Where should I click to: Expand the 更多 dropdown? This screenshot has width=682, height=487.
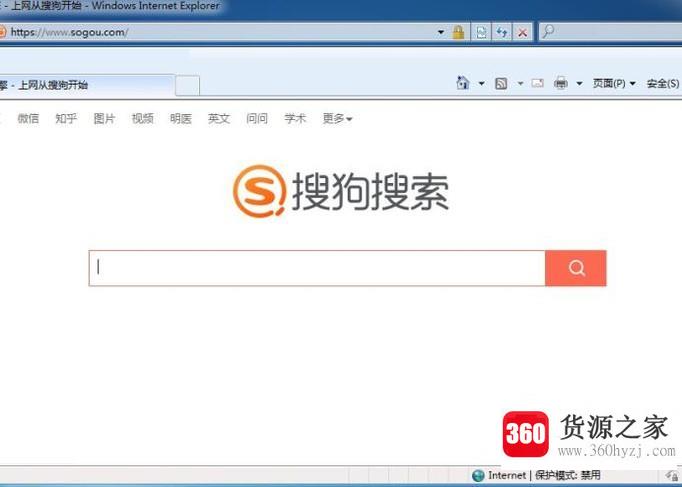(338, 118)
